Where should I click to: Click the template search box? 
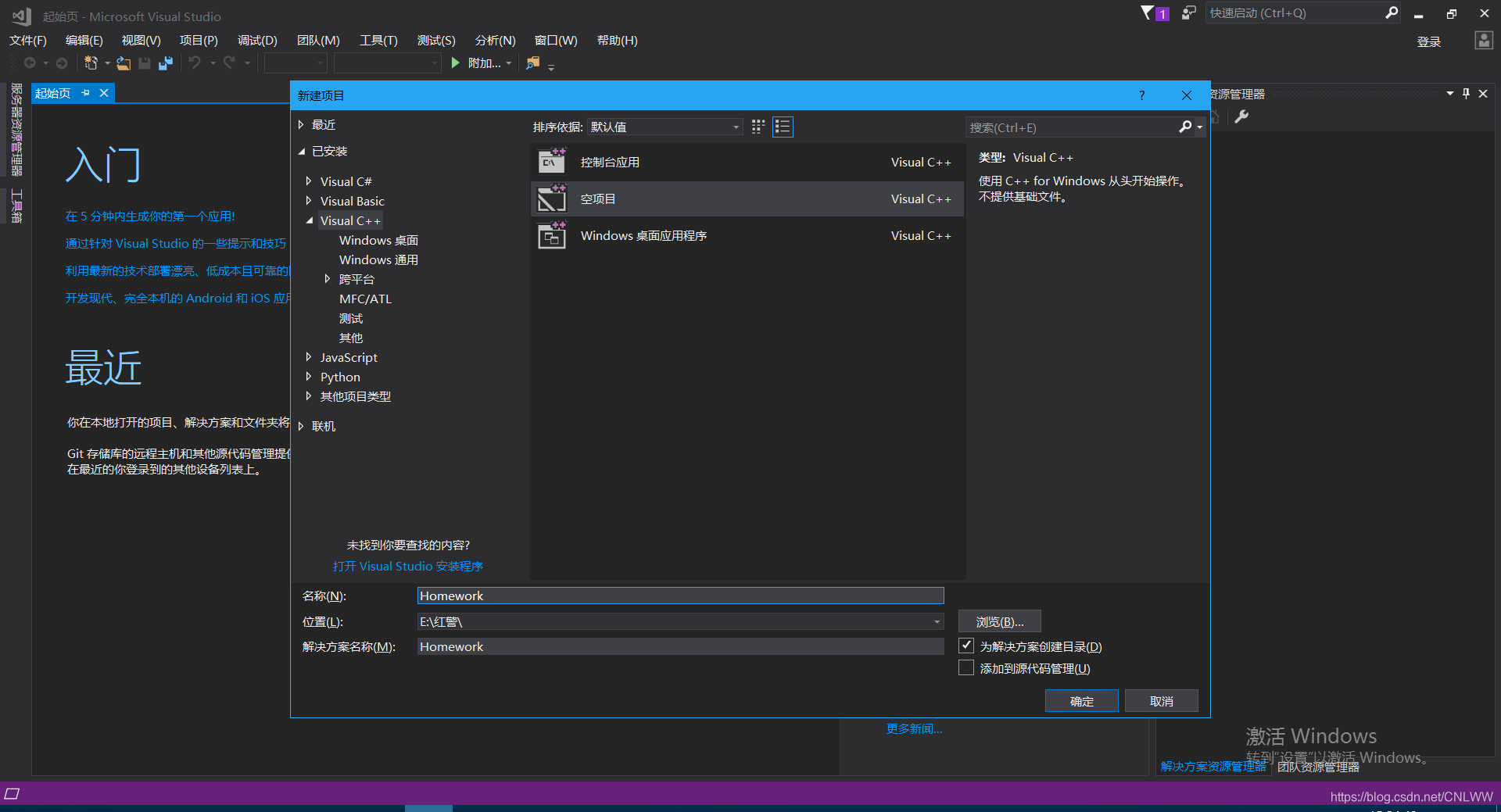pos(1071,127)
